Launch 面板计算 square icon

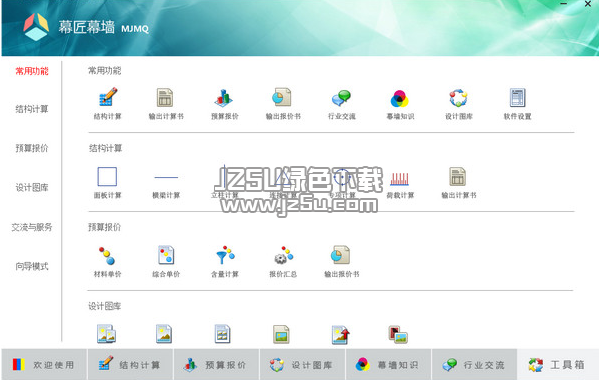(107, 176)
